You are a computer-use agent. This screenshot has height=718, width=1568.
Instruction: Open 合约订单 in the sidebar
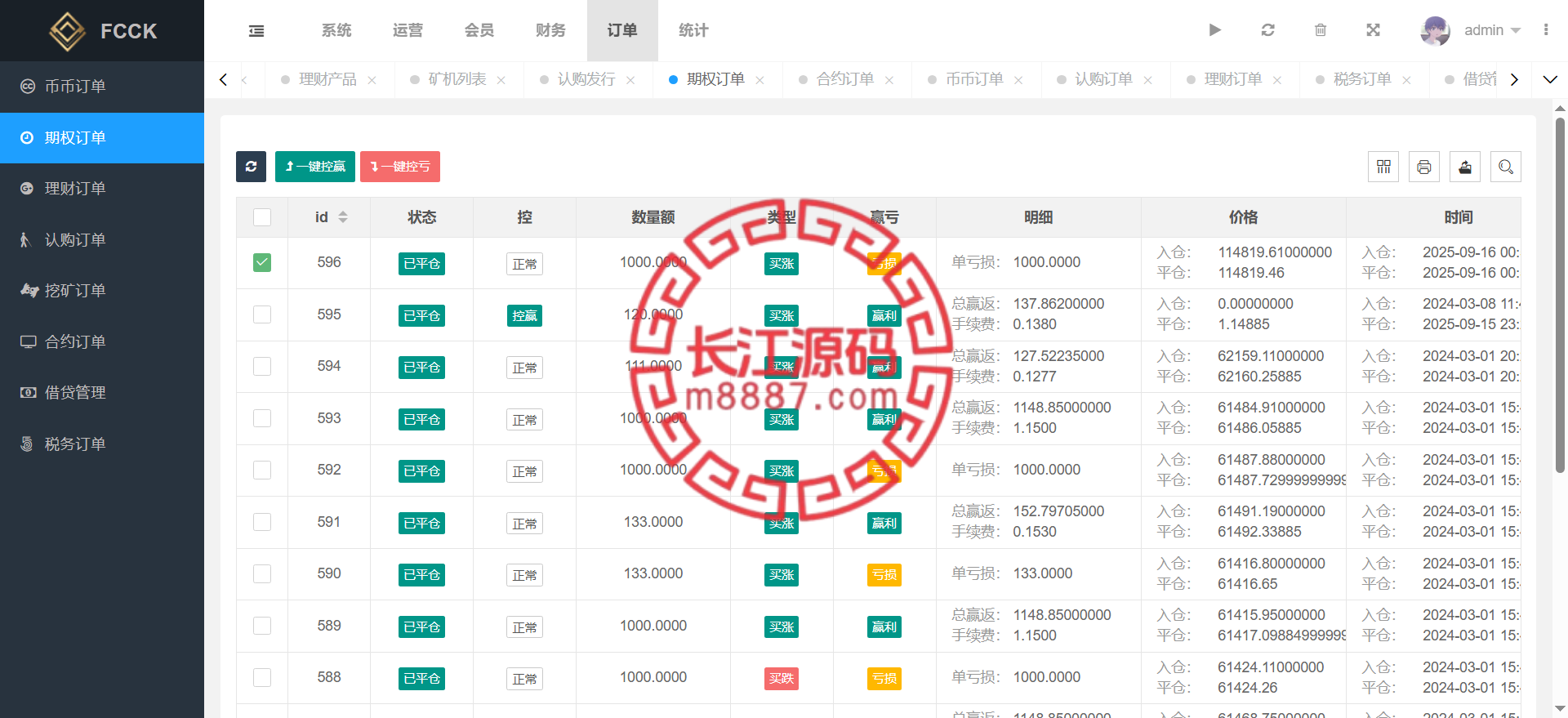(102, 342)
